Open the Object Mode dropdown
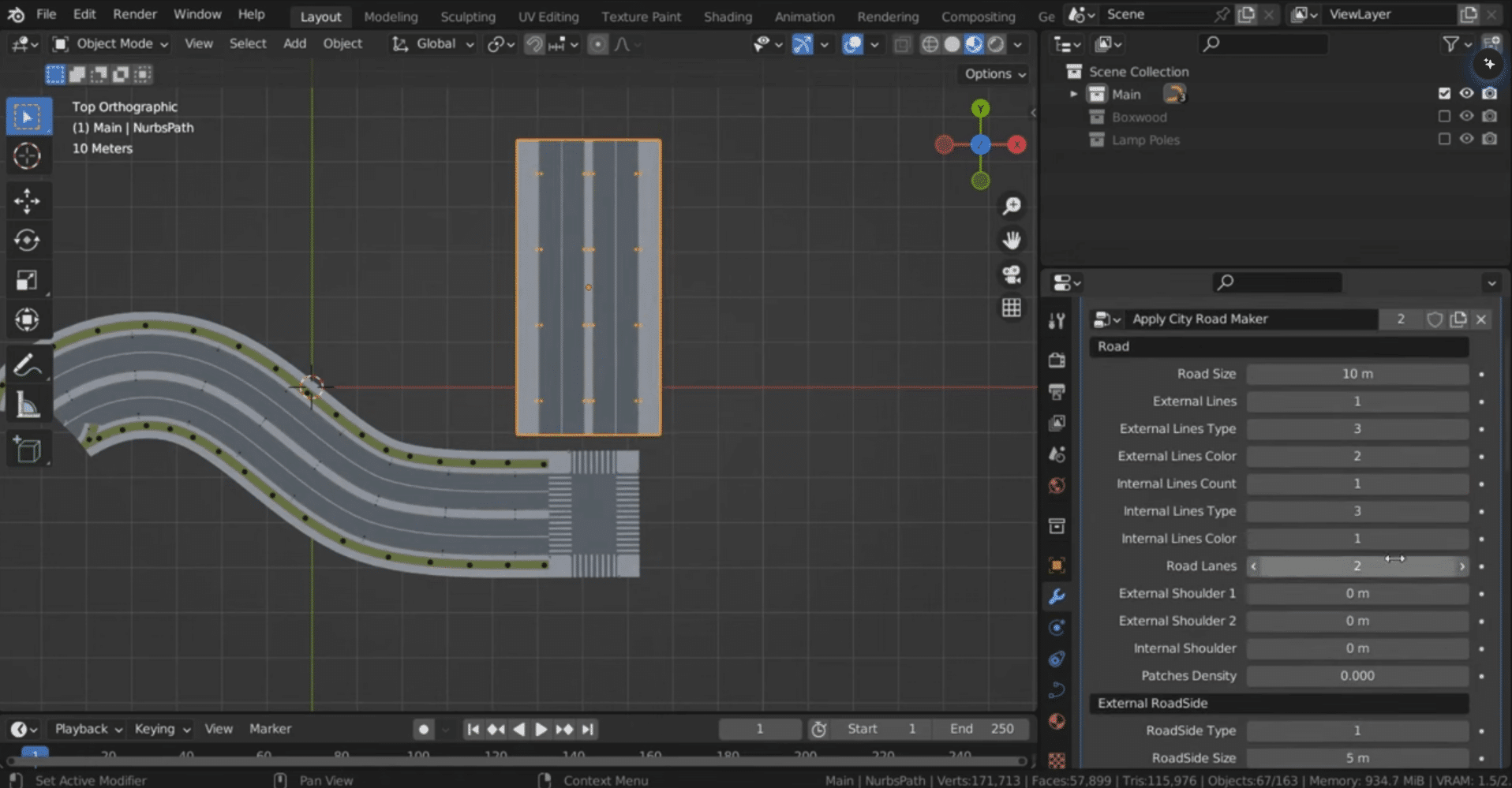 (x=111, y=44)
